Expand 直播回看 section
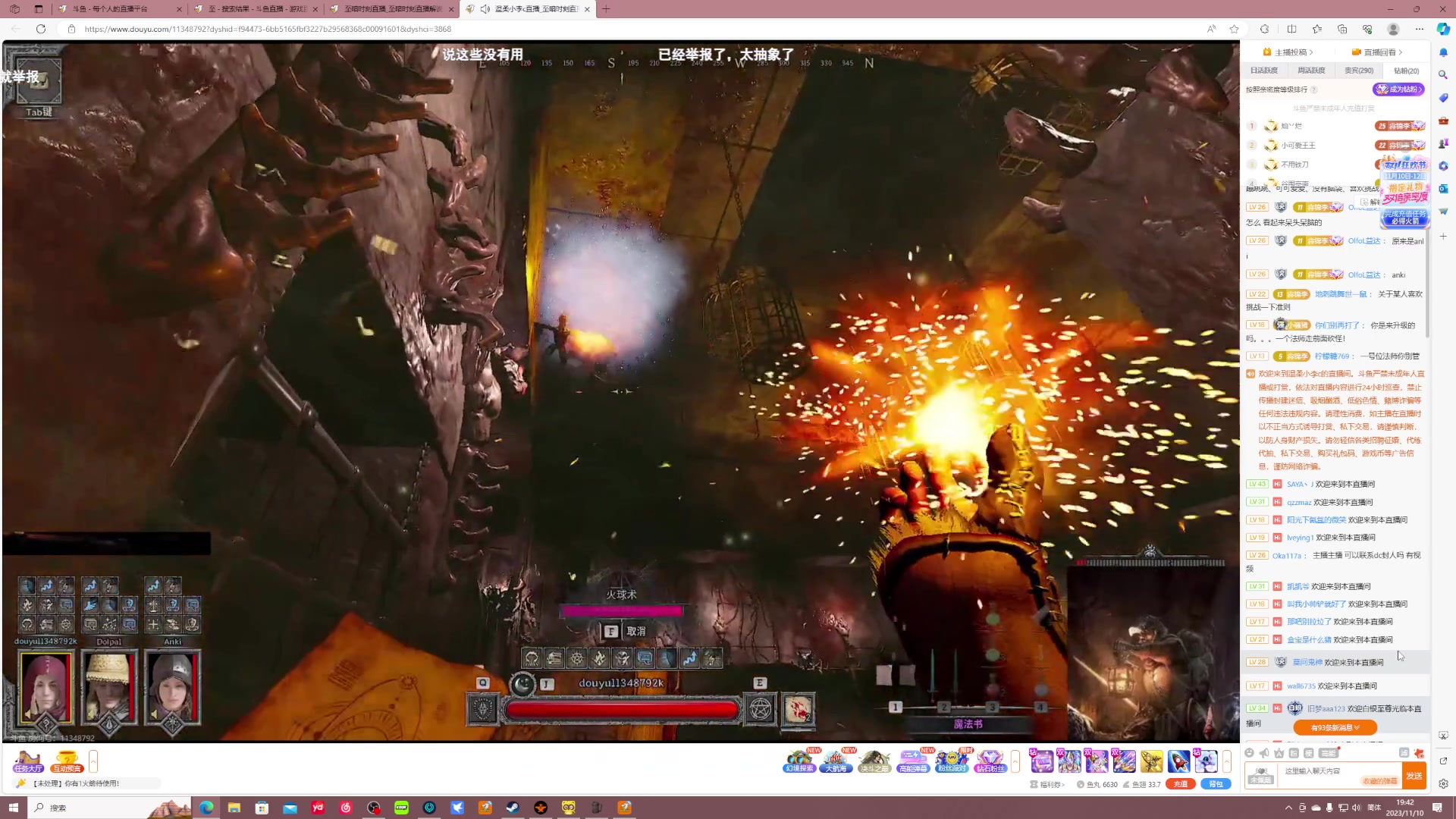The image size is (1456, 819). pos(1377,52)
